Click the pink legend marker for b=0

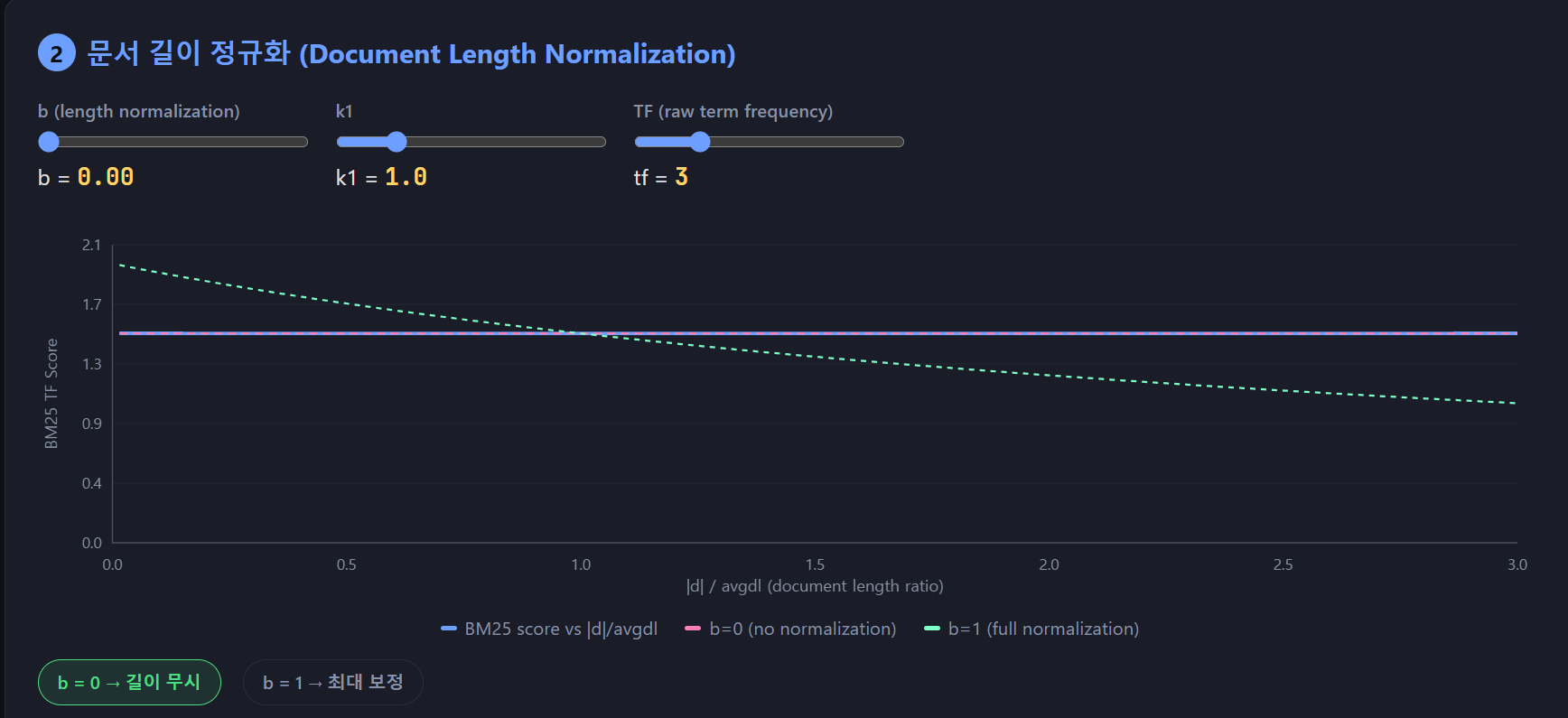pos(693,629)
